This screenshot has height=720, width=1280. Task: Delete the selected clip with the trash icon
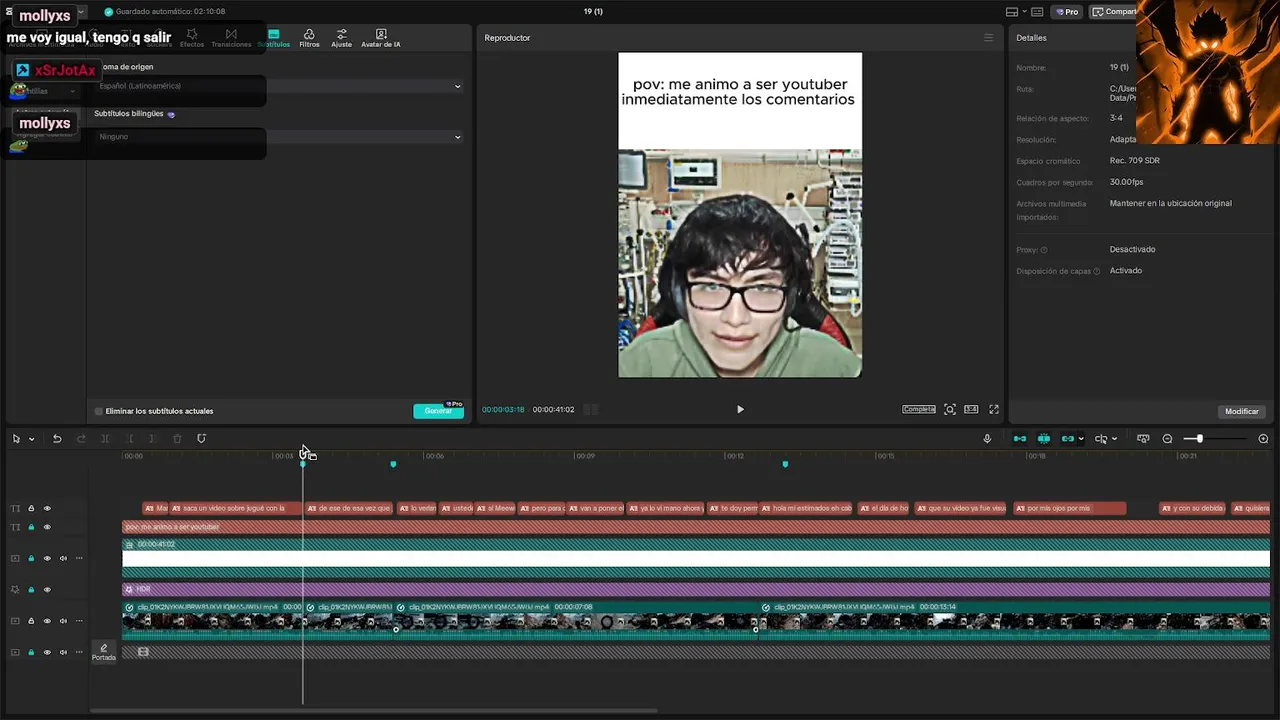coord(177,439)
